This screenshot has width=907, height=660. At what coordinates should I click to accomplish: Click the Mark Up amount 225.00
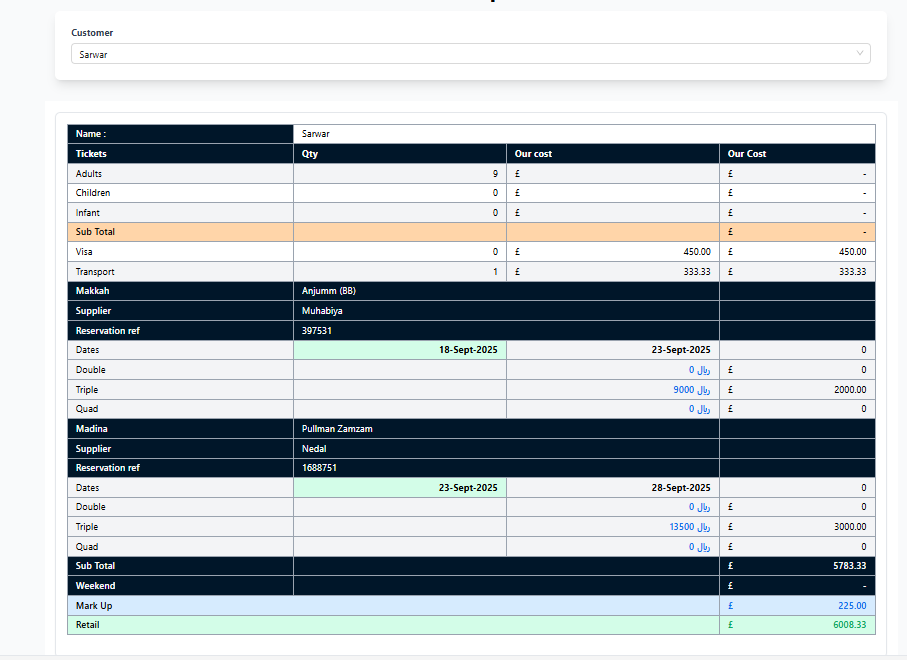pos(851,606)
